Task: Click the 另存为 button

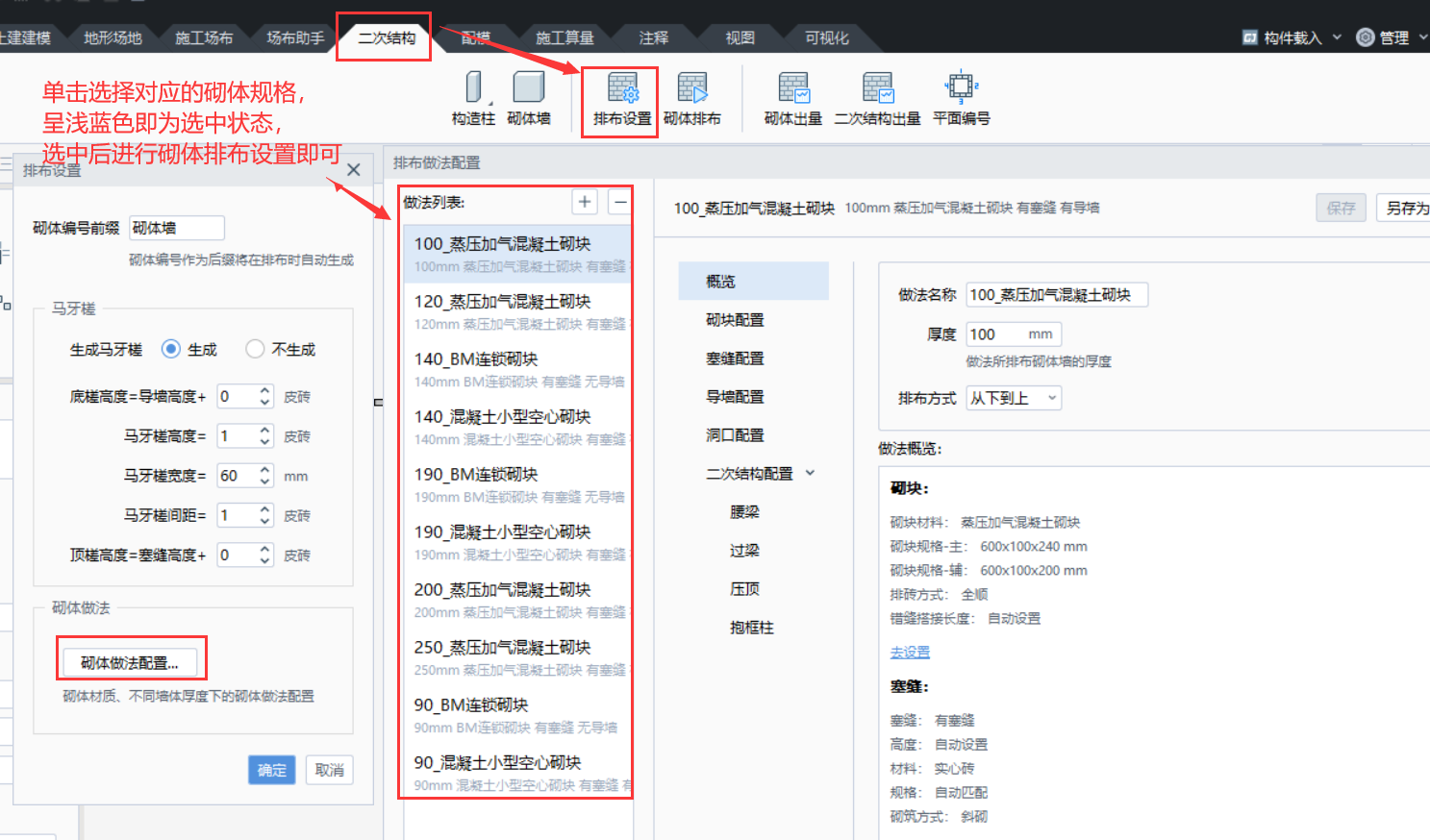Action: 1405,208
